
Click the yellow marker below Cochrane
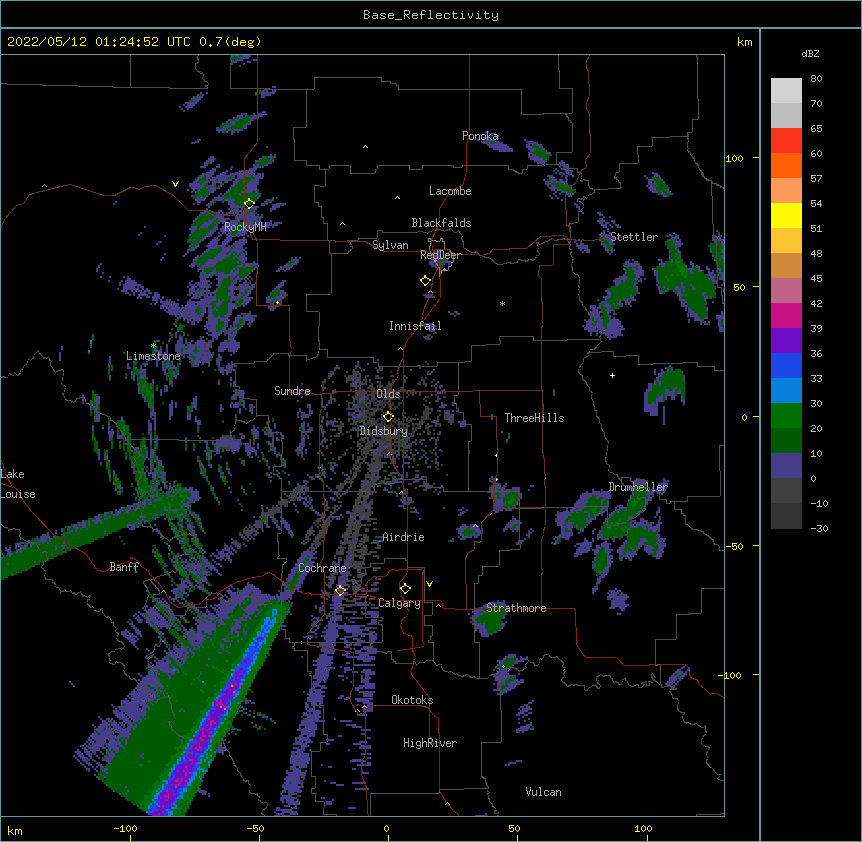tap(340, 590)
